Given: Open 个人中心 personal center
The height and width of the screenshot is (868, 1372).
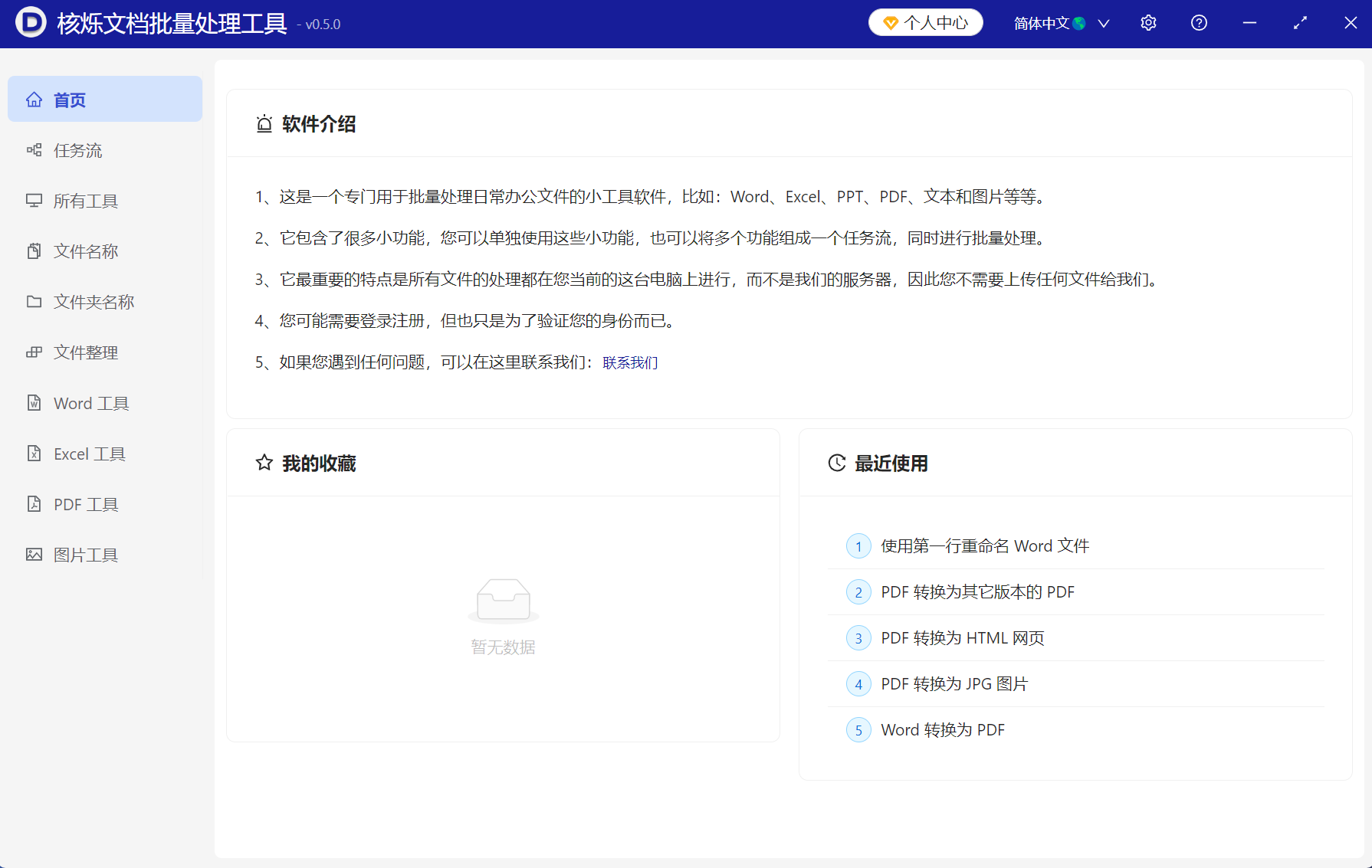Looking at the screenshot, I should pos(925,22).
